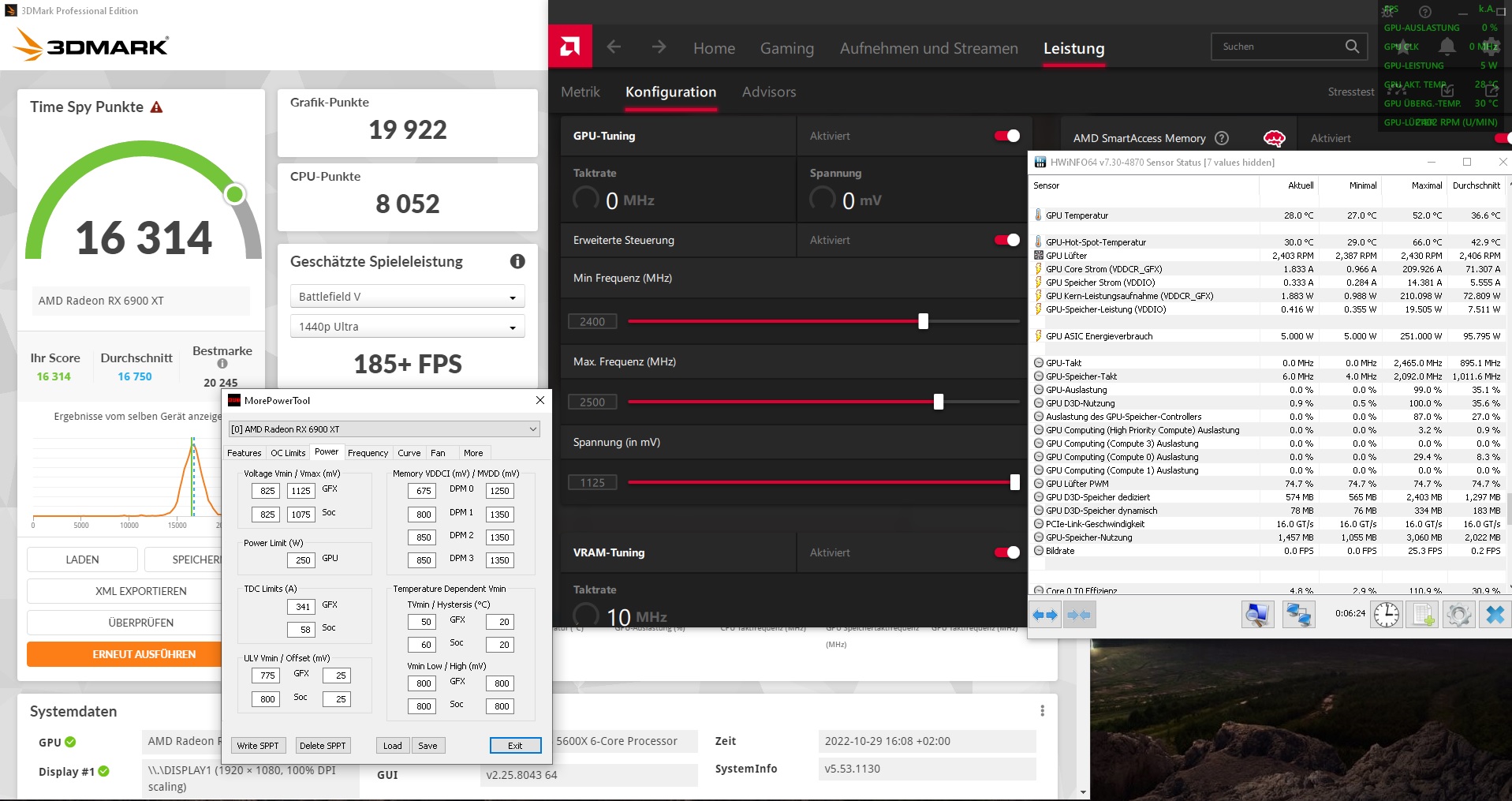Click the Spannung (in mV) slider handle

(1014, 482)
